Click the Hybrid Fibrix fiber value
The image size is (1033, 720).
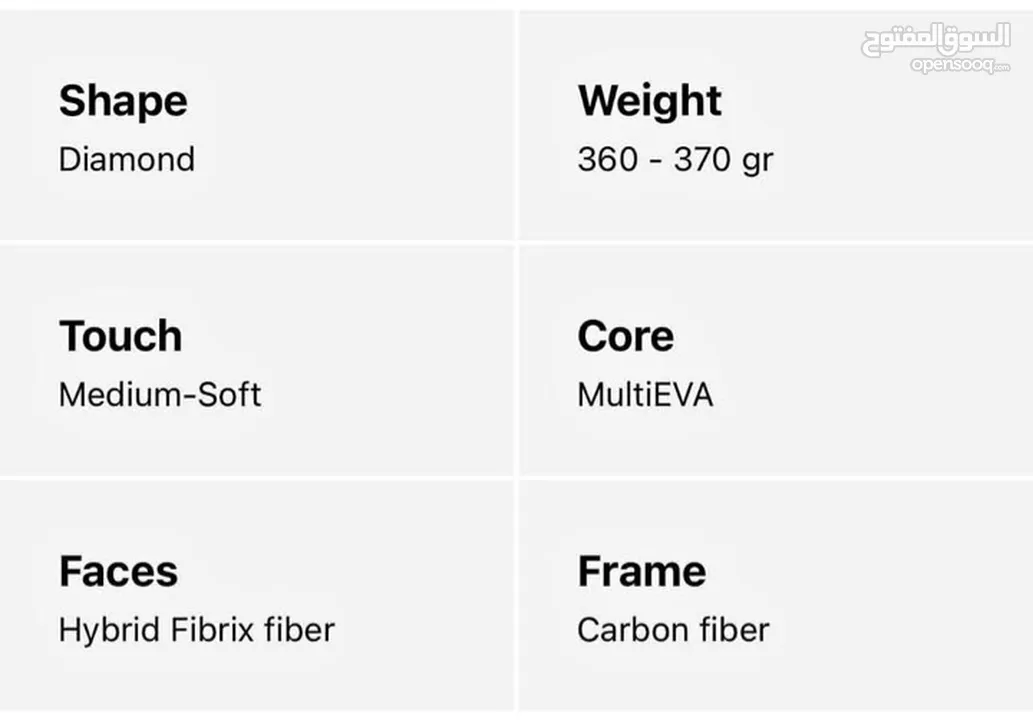pos(197,630)
